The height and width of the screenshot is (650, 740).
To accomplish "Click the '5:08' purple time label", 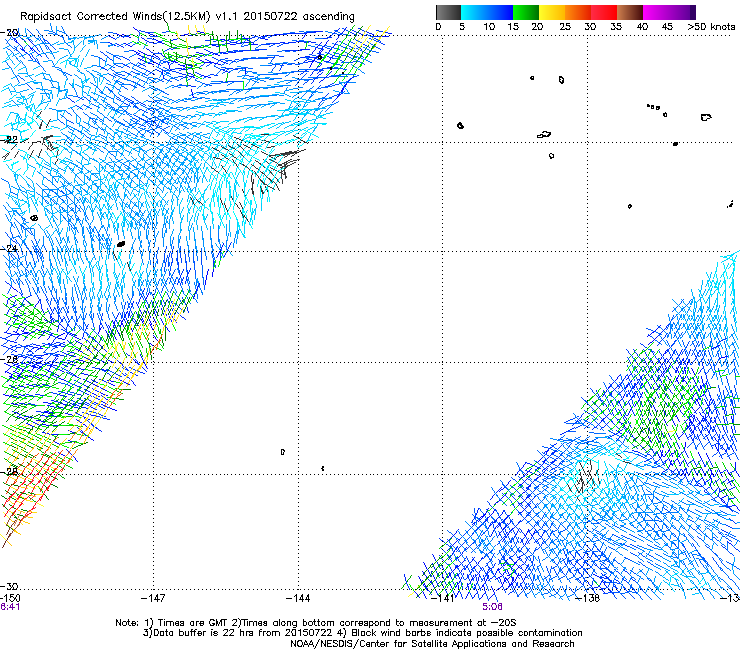I will [492, 607].
